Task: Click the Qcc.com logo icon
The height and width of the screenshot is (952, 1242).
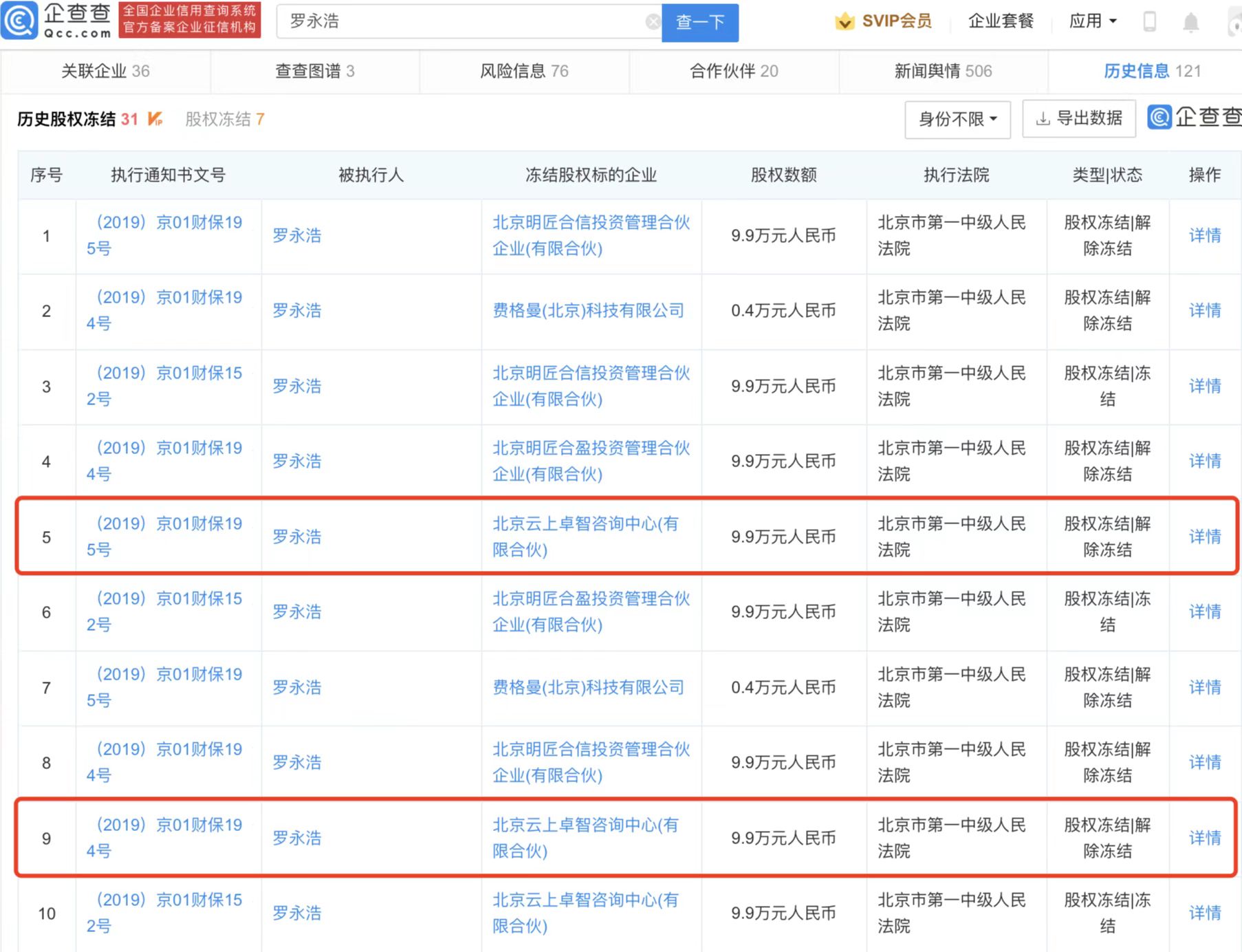Action: coord(19,21)
